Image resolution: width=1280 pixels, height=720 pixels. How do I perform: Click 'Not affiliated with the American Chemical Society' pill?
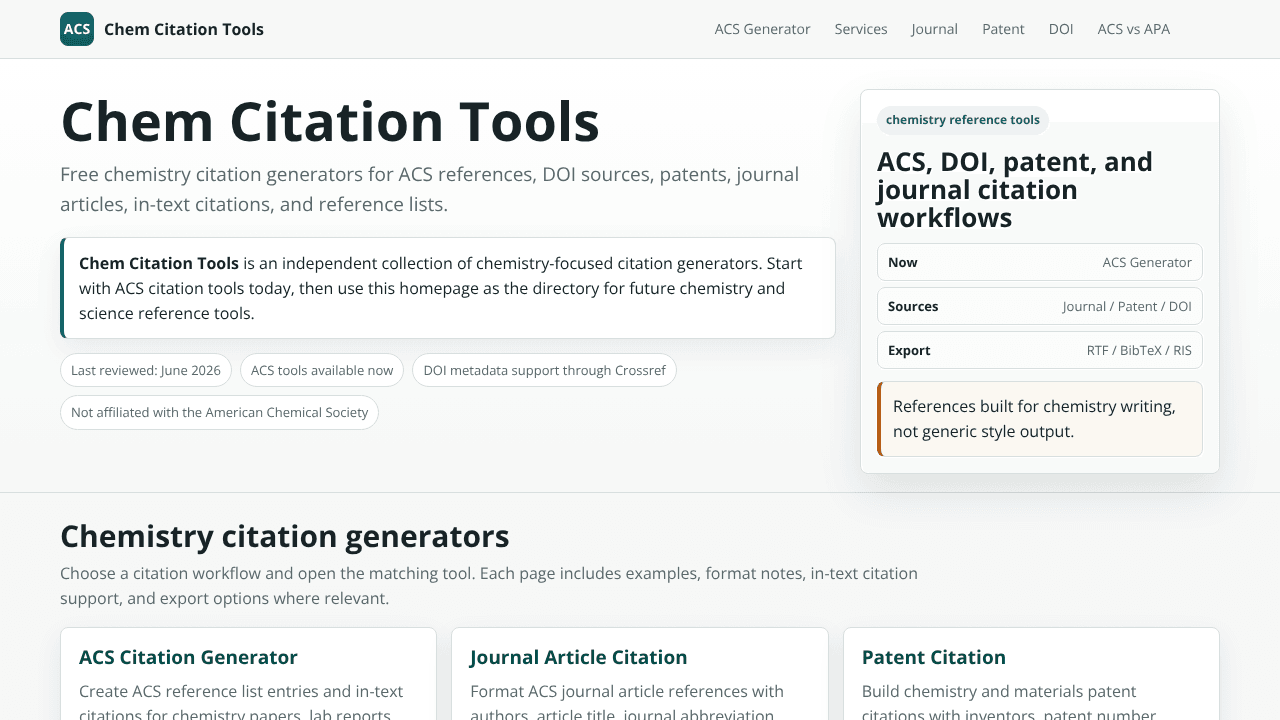click(220, 412)
